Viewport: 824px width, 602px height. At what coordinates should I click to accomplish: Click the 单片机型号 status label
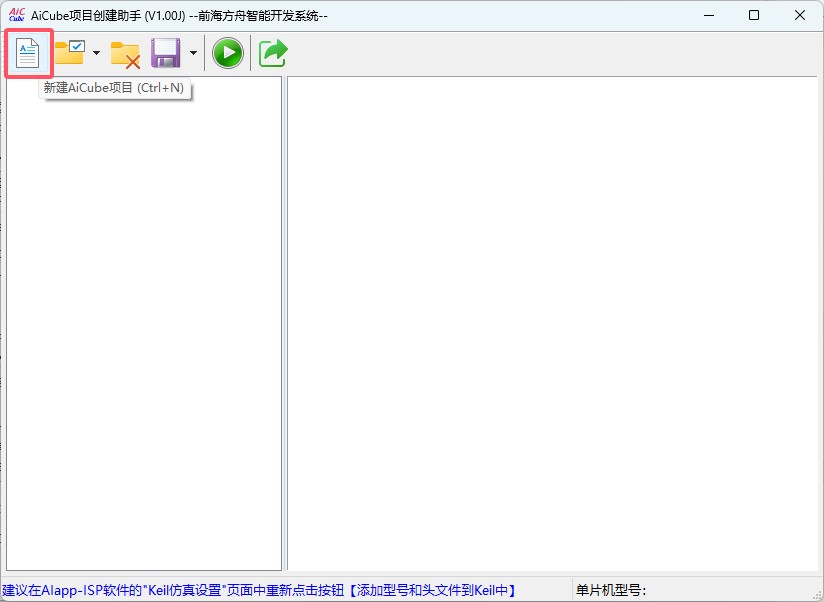coord(611,590)
